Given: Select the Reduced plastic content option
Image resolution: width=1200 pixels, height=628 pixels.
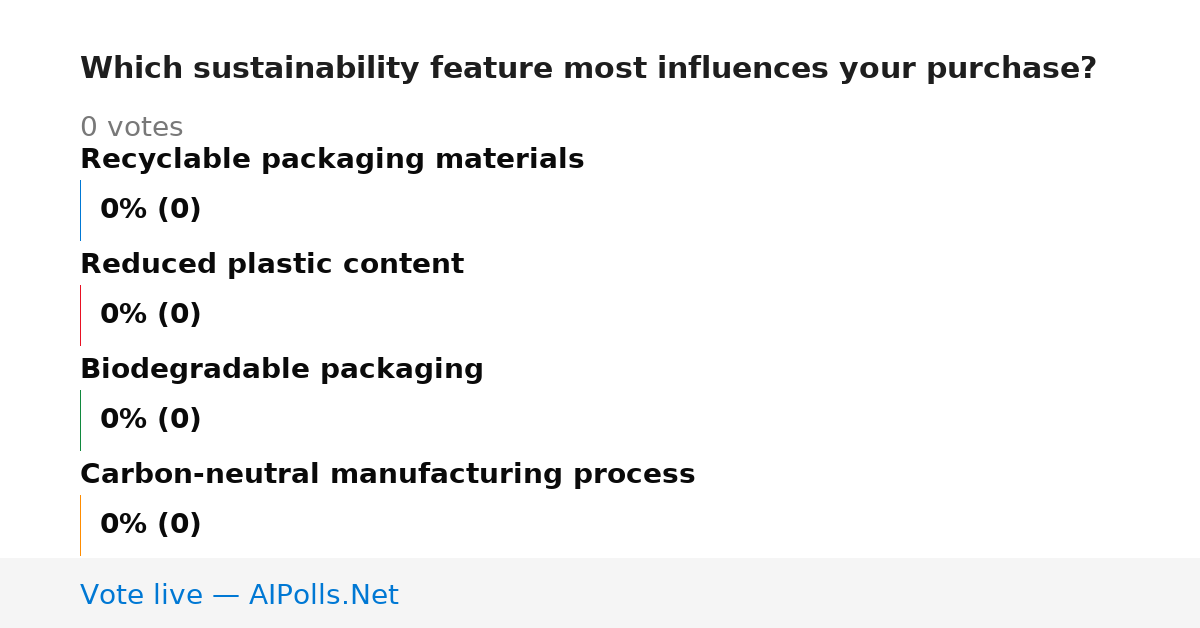Looking at the screenshot, I should coord(272,265).
